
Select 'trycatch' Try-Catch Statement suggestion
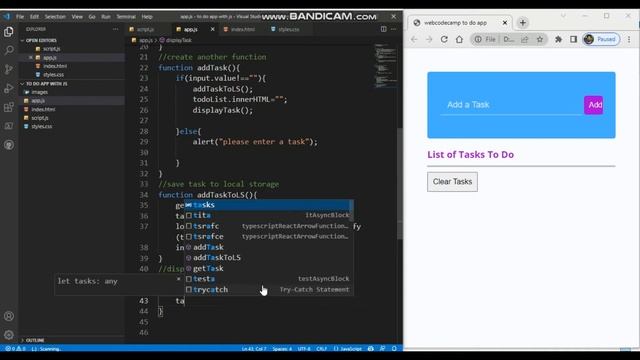tap(267, 290)
